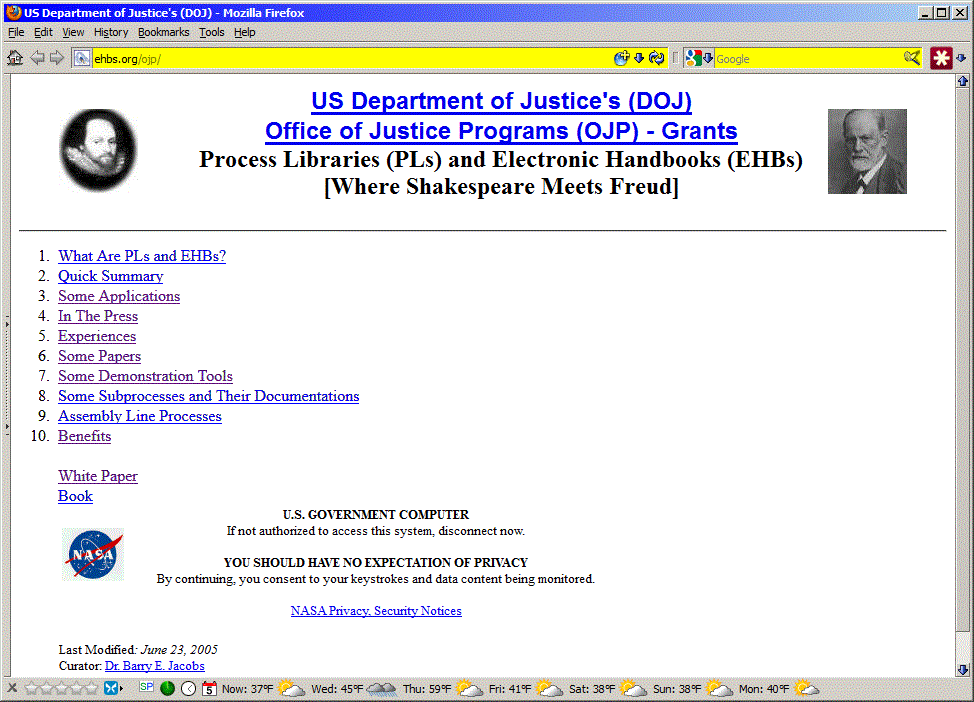Open the Some Papers link
Image resolution: width=974 pixels, height=702 pixels.
tap(99, 356)
